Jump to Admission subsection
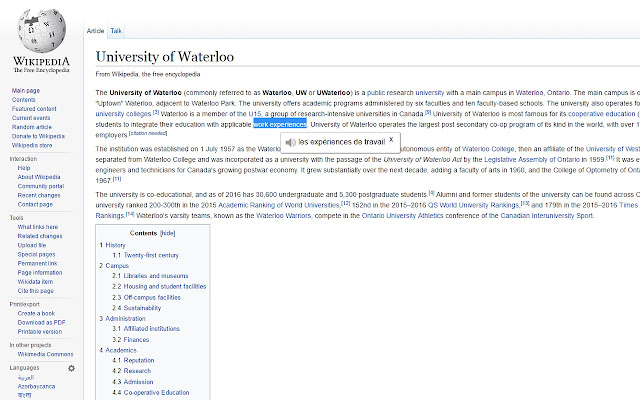Screen dimensions: 640x400 tap(138, 382)
